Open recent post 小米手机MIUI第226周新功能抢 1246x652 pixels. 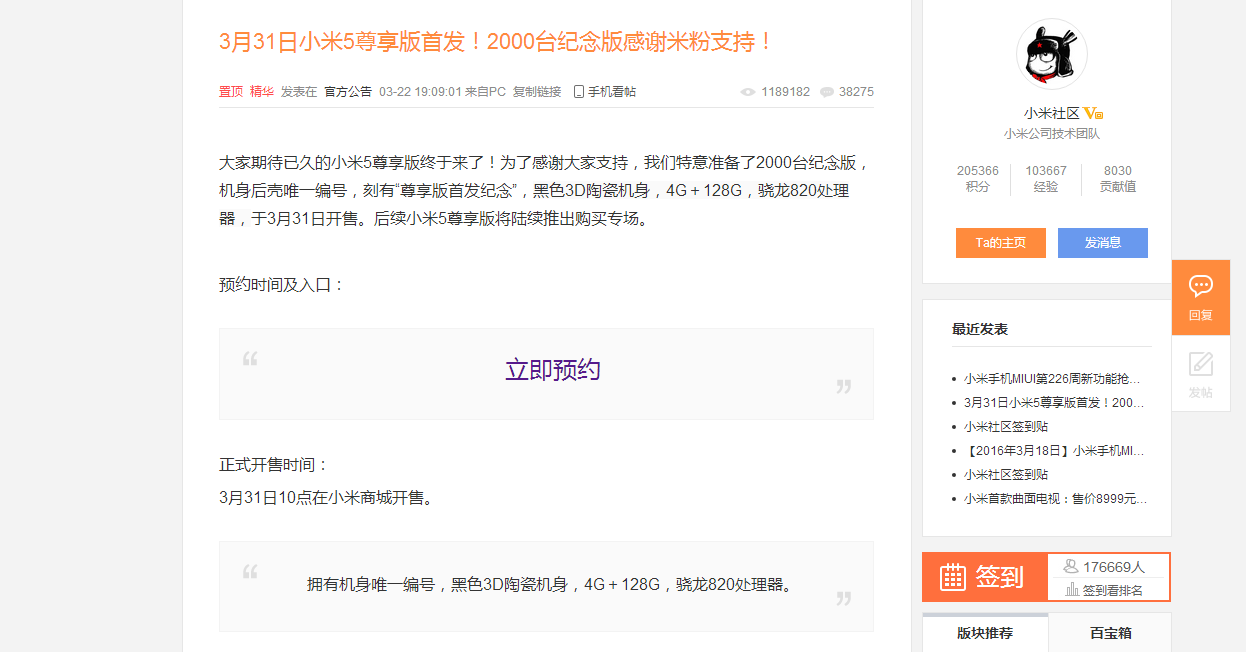pyautogui.click(x=1052, y=379)
